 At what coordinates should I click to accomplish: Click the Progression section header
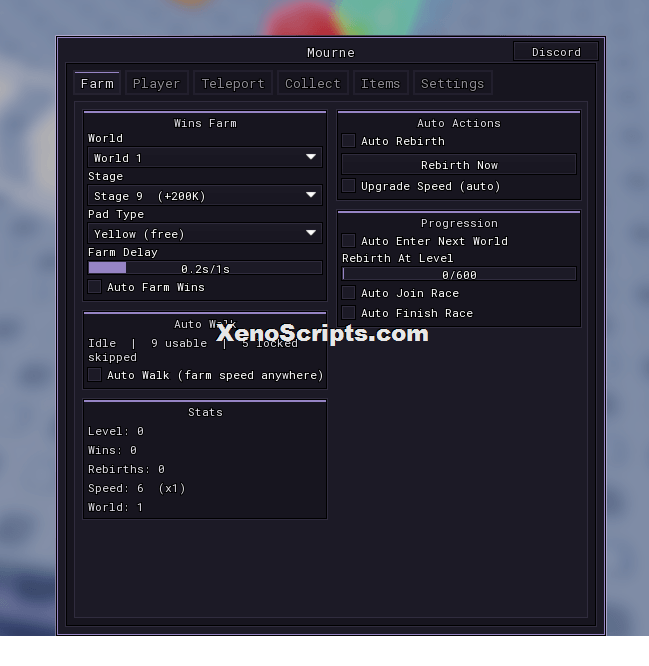[x=459, y=223]
